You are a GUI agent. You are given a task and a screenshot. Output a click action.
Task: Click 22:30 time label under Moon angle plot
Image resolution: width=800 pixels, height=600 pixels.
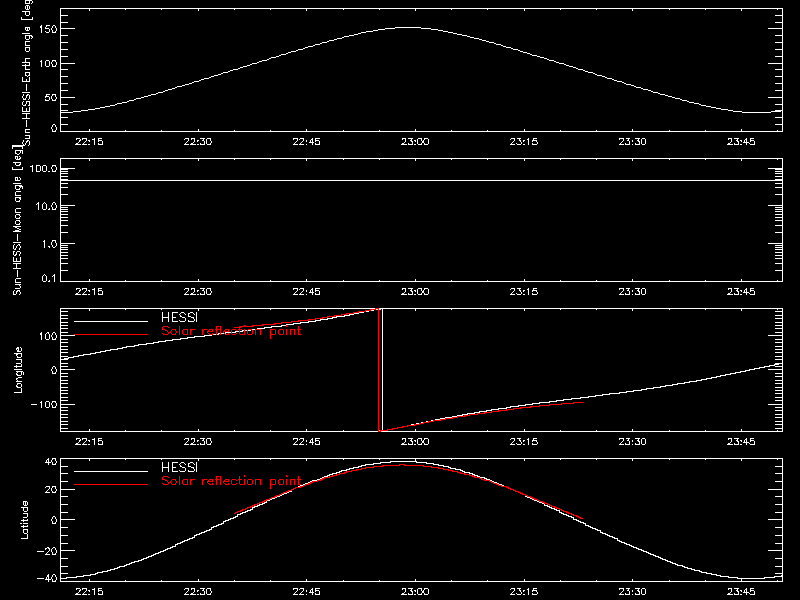[197, 291]
